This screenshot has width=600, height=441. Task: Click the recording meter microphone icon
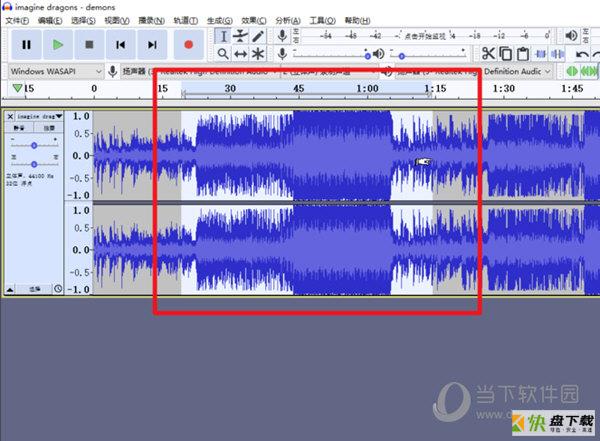click(x=282, y=36)
